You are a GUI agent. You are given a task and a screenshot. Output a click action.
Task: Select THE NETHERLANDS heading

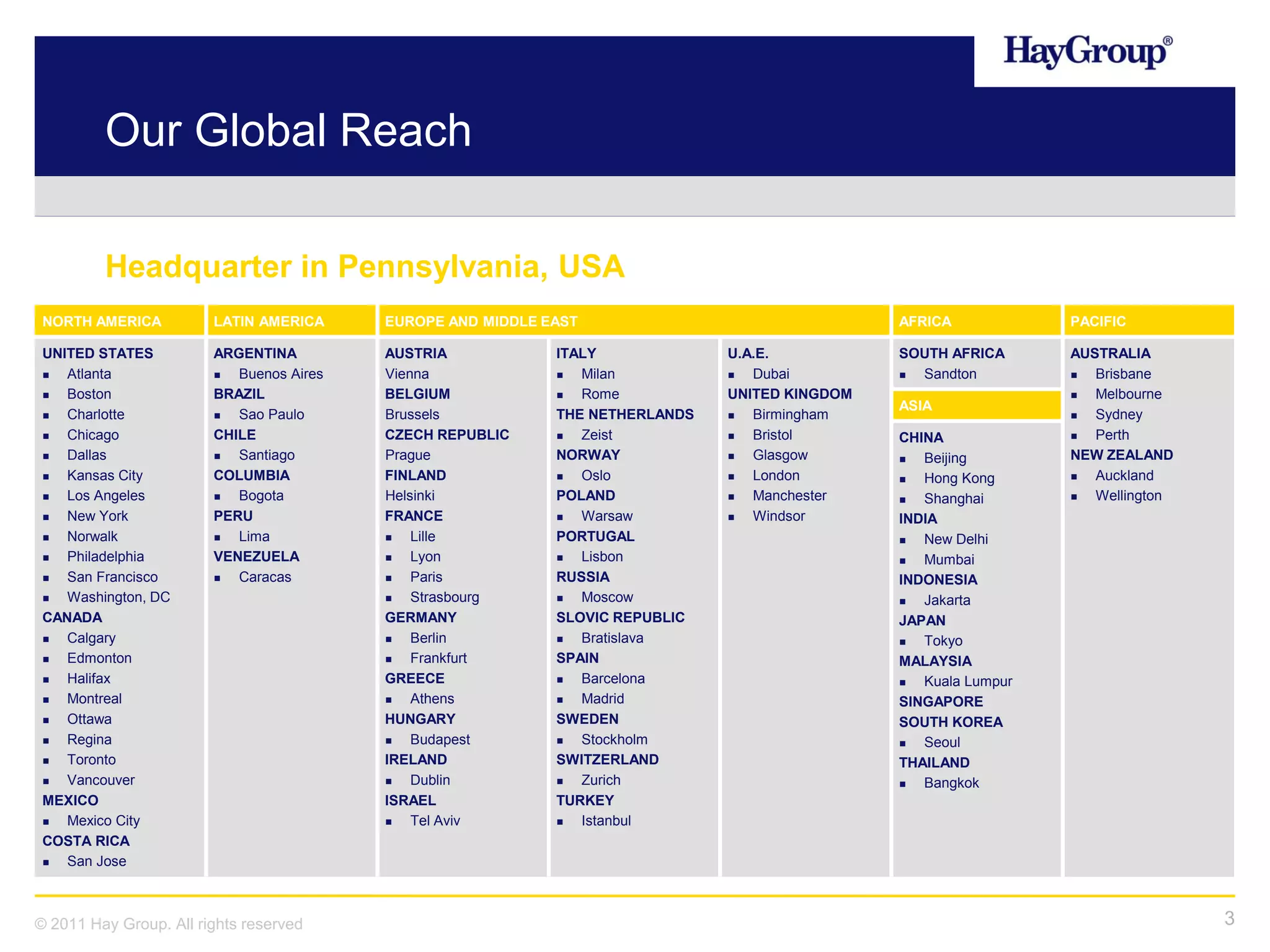(x=624, y=415)
